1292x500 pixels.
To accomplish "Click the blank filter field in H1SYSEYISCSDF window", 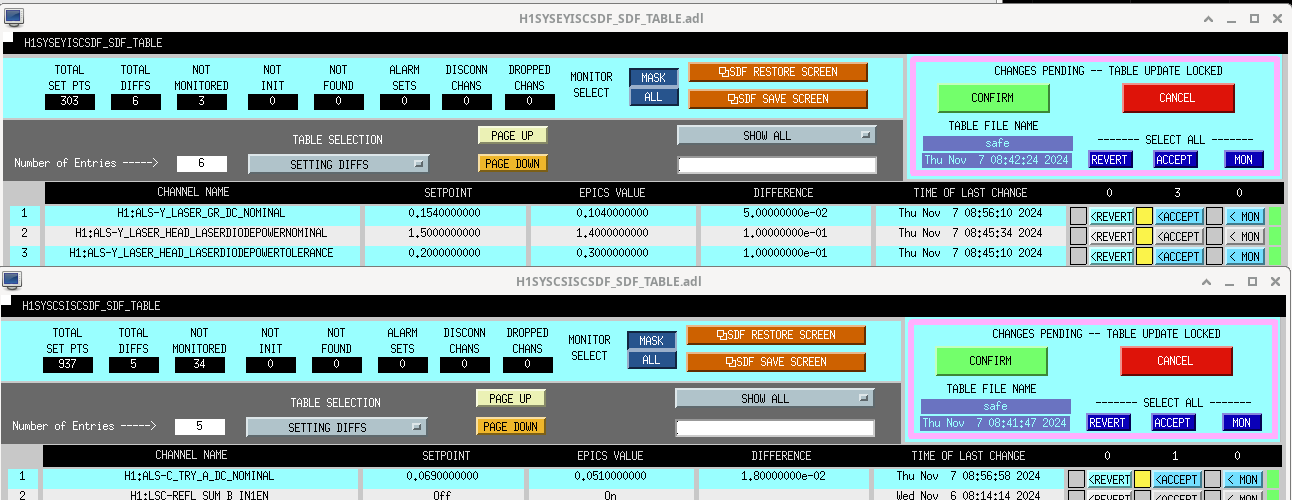I will coord(777,165).
